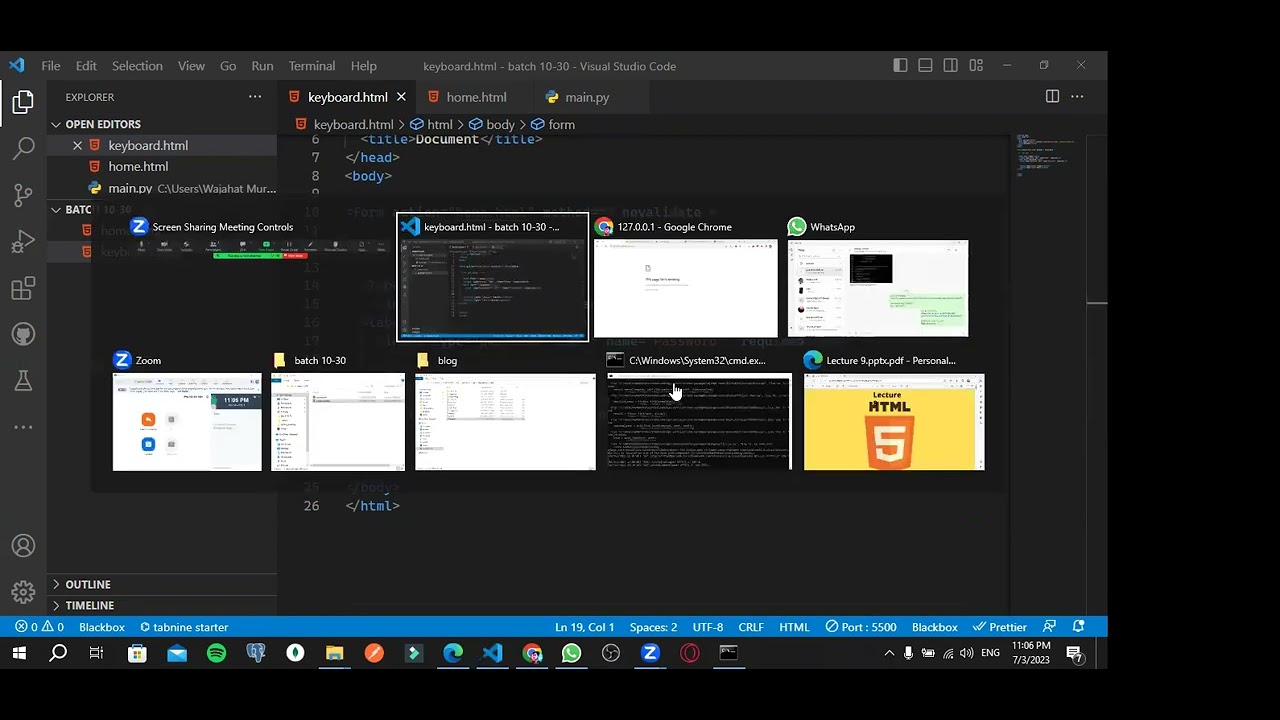Open the Run menu
Image resolution: width=1280 pixels, height=720 pixels.
[x=262, y=66]
